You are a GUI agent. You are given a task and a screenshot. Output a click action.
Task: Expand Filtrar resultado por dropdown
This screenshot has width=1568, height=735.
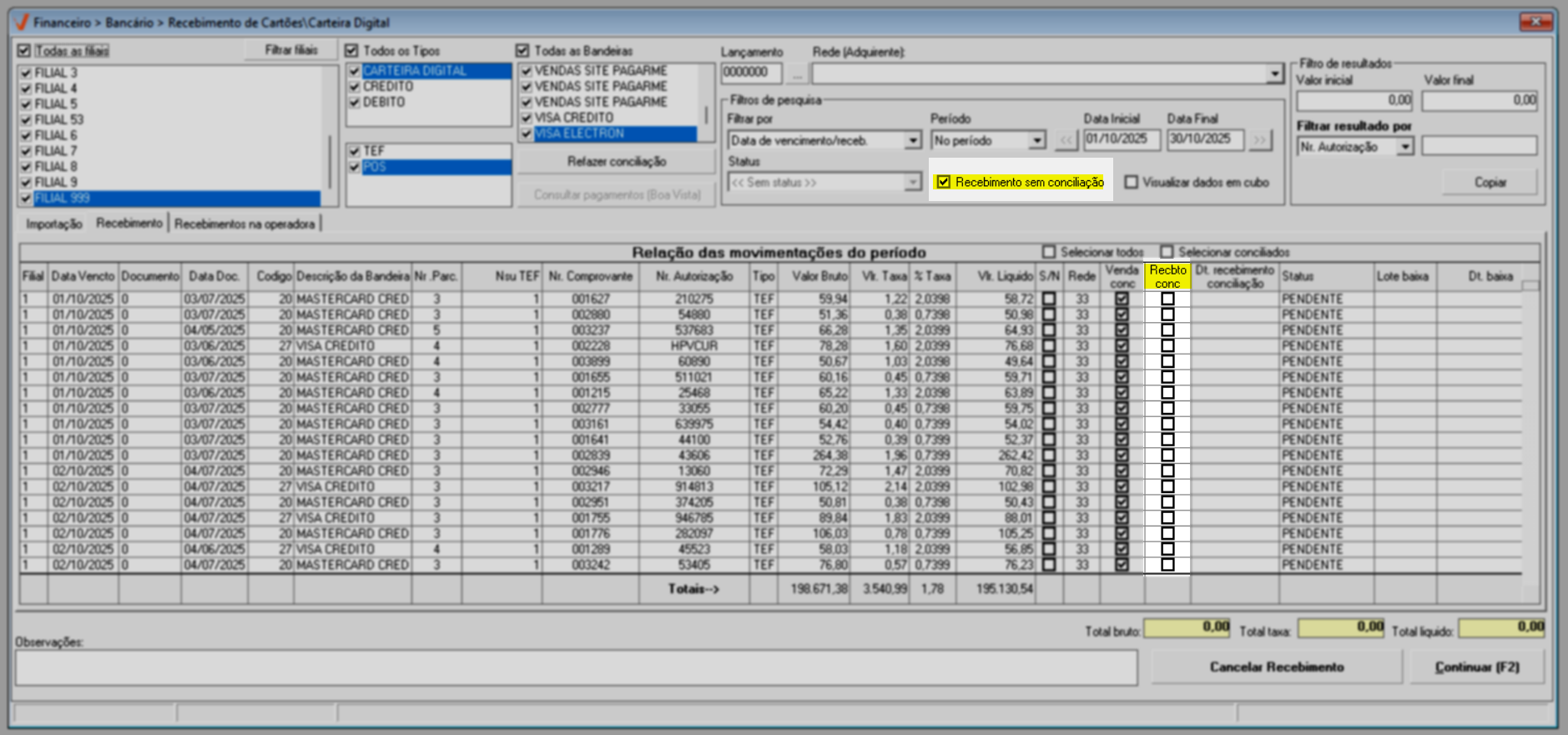[x=1405, y=147]
